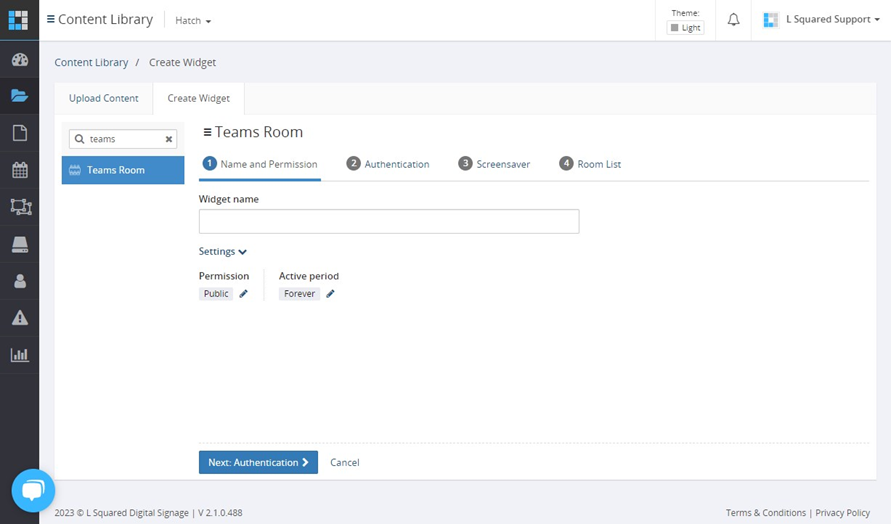Click the Forever active period tag

click(x=299, y=294)
